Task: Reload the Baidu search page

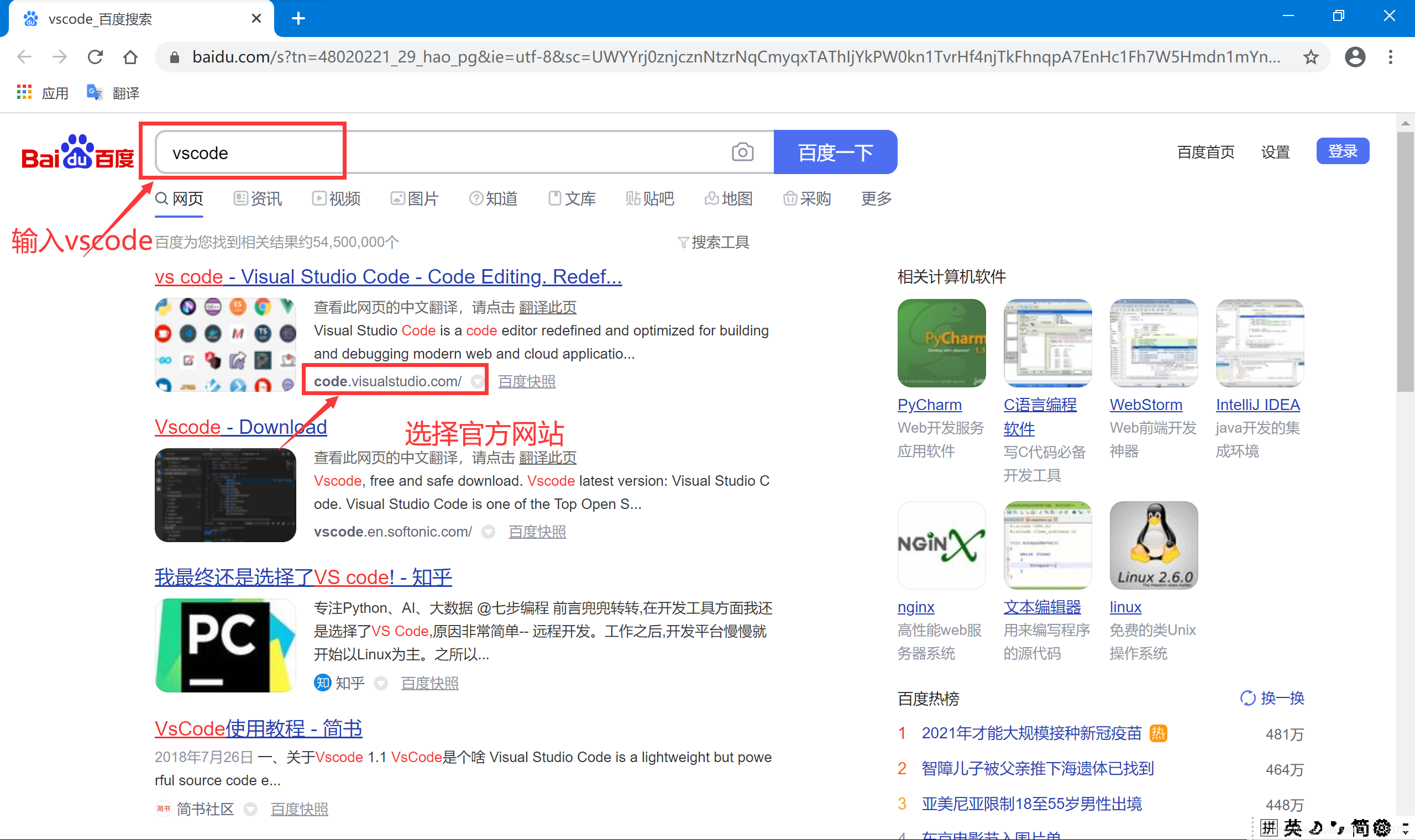Action: pos(95,57)
